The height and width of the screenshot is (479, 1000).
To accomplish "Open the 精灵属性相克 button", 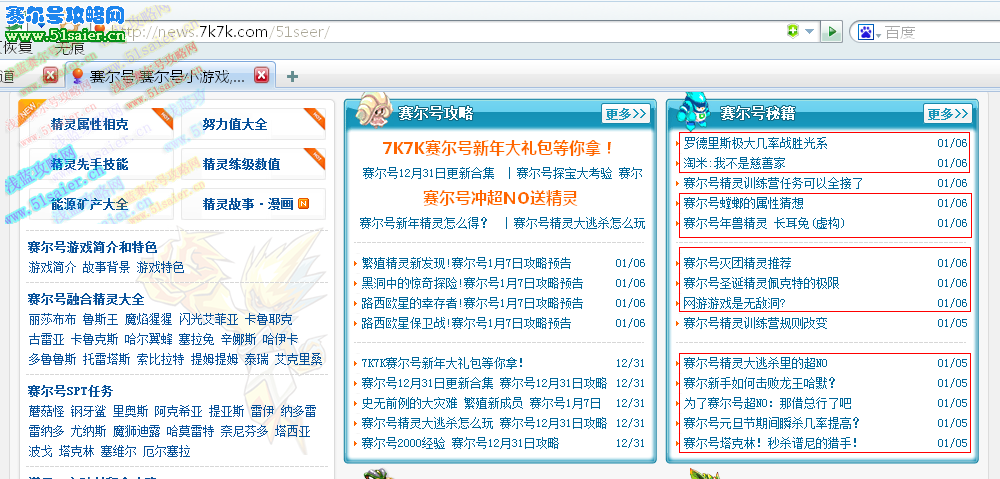I will [x=101, y=124].
